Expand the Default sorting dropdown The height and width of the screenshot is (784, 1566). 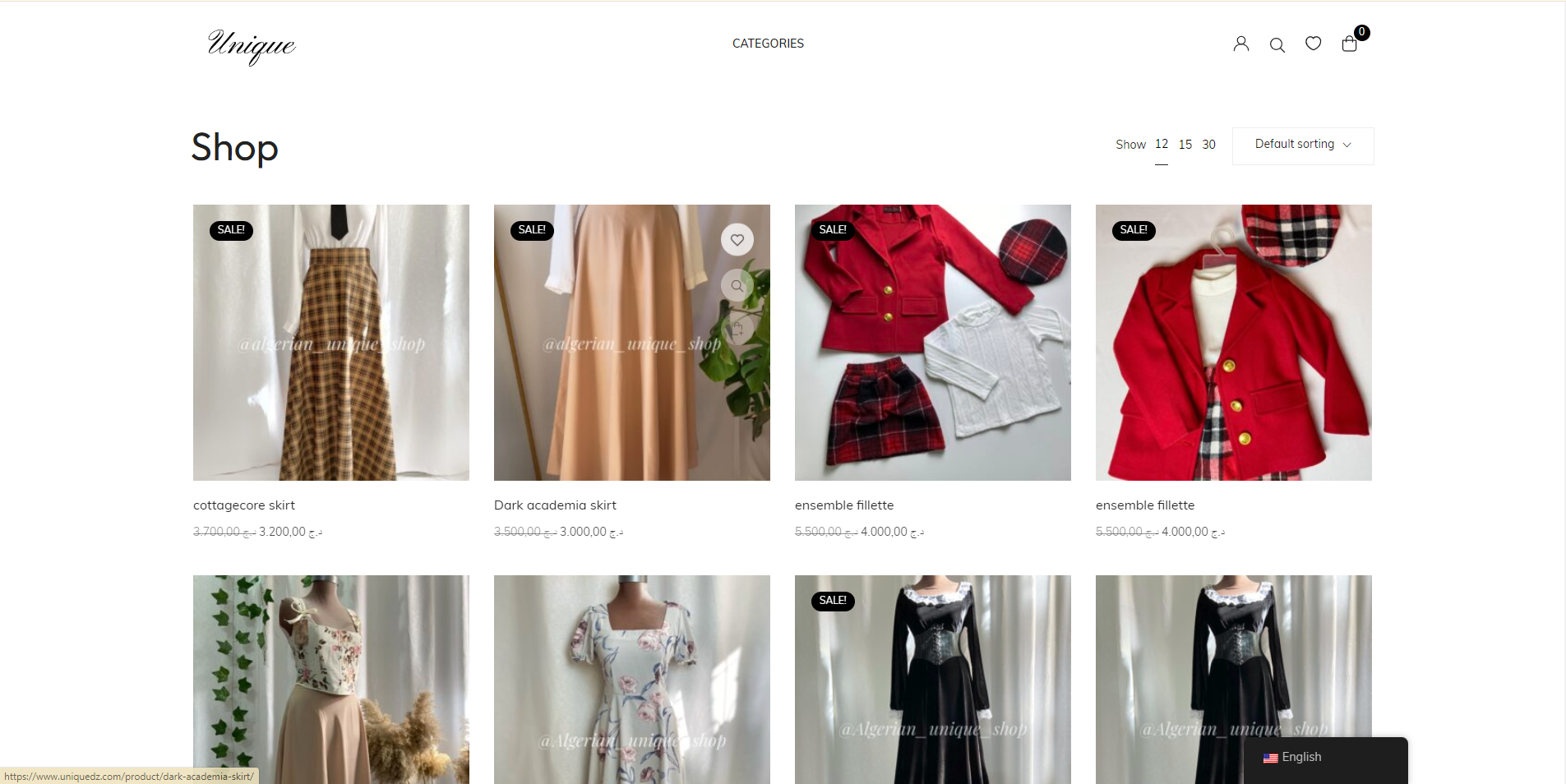1303,145
